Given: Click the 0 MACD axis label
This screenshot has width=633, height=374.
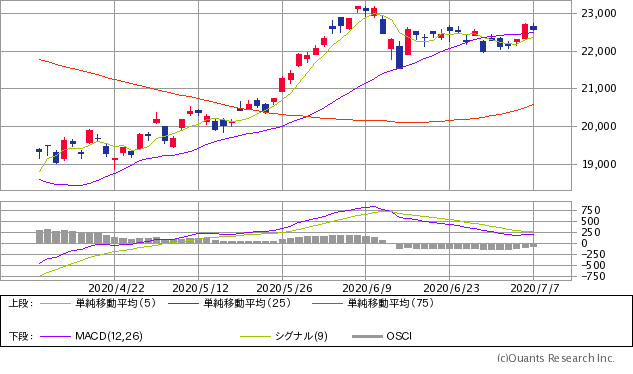Looking at the screenshot, I should pyautogui.click(x=584, y=244).
